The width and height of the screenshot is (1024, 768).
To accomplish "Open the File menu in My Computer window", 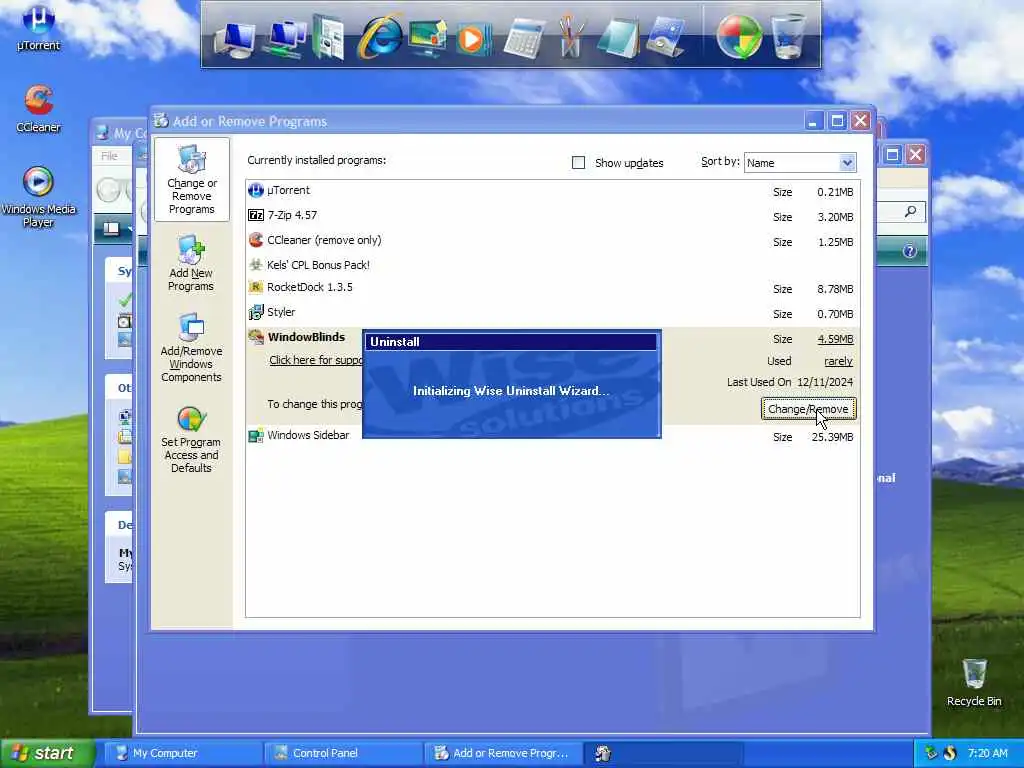I will pos(109,155).
